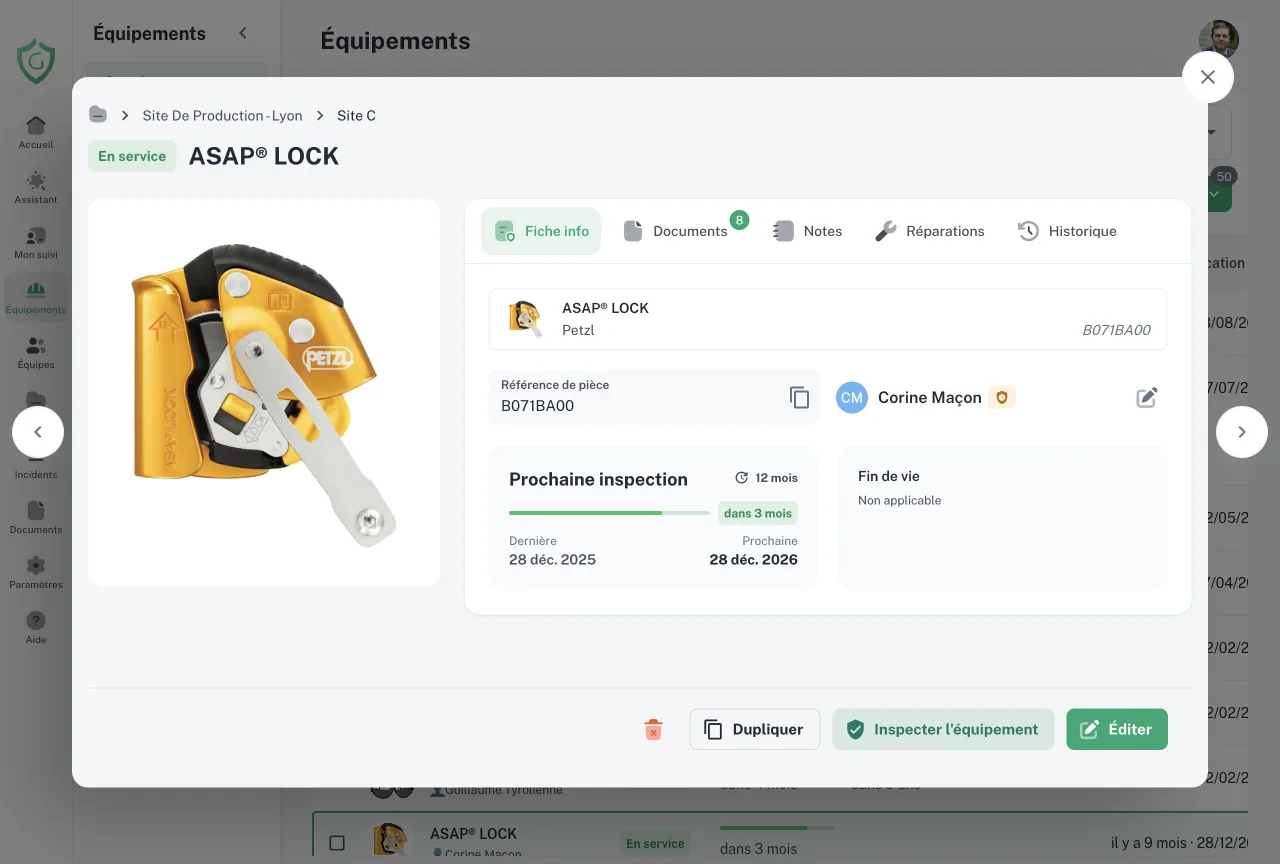Open Paramètres in the sidebar
This screenshot has height=864, width=1280.
coord(36,572)
